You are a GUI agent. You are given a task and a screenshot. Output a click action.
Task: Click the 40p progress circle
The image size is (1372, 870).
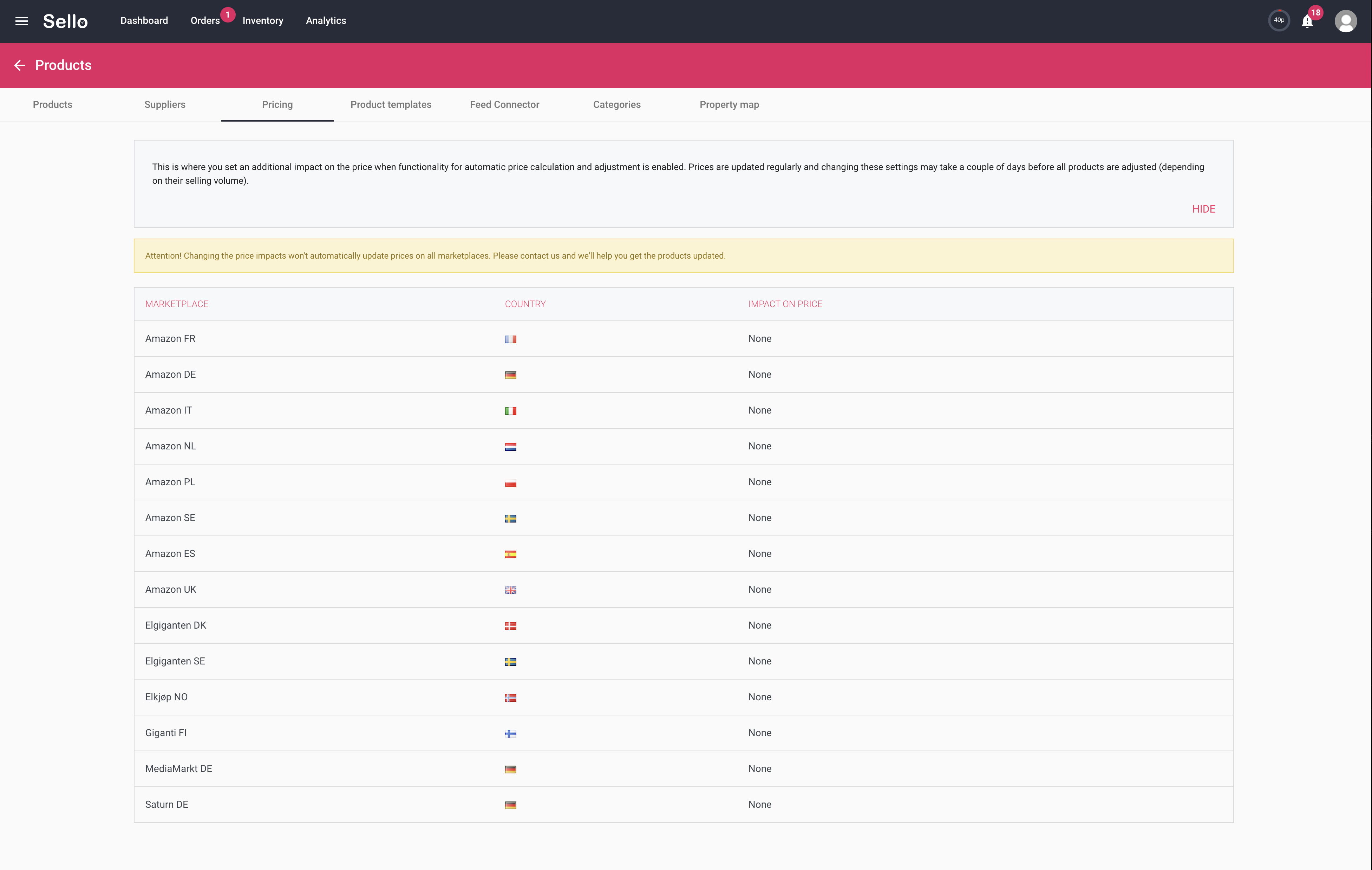[x=1279, y=20]
